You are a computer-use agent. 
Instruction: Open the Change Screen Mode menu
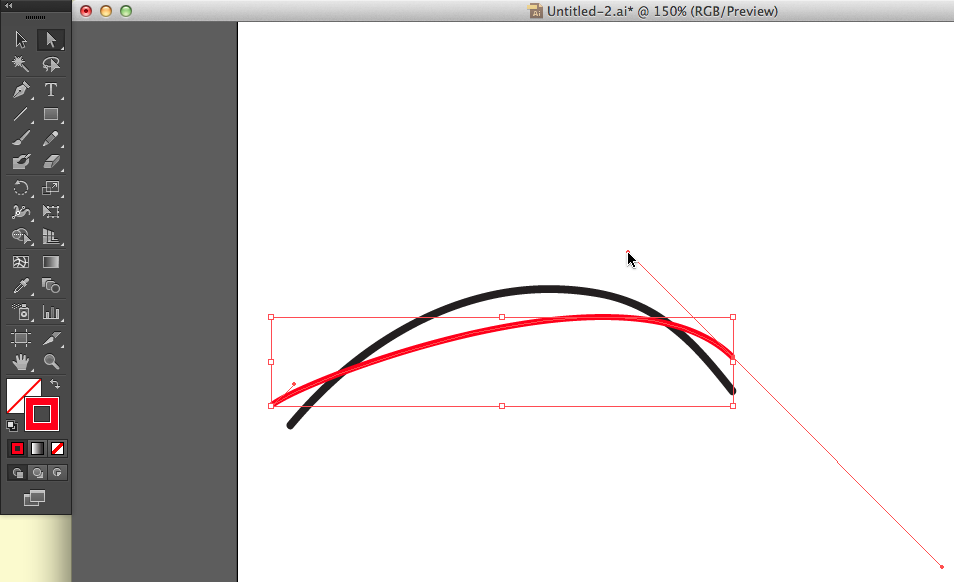tap(35, 498)
